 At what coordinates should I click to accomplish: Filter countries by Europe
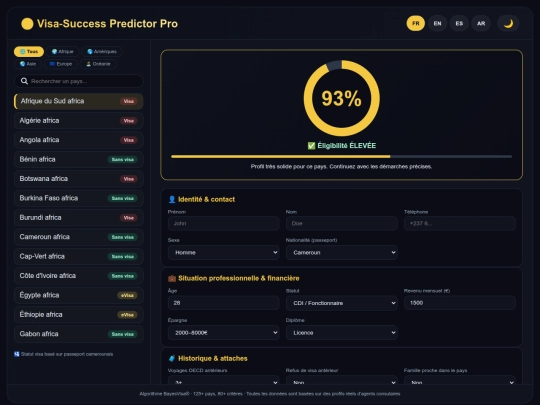(61, 64)
